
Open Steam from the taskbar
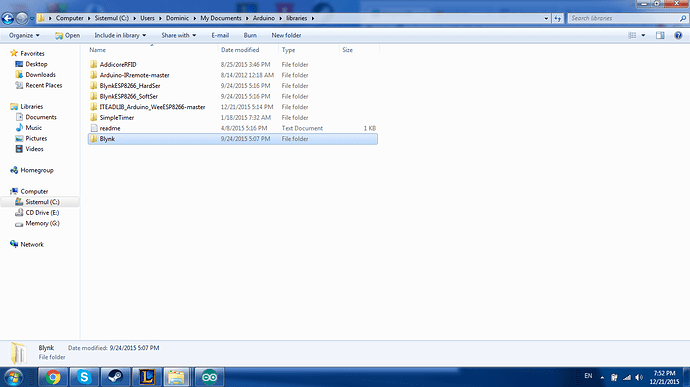(x=115, y=377)
